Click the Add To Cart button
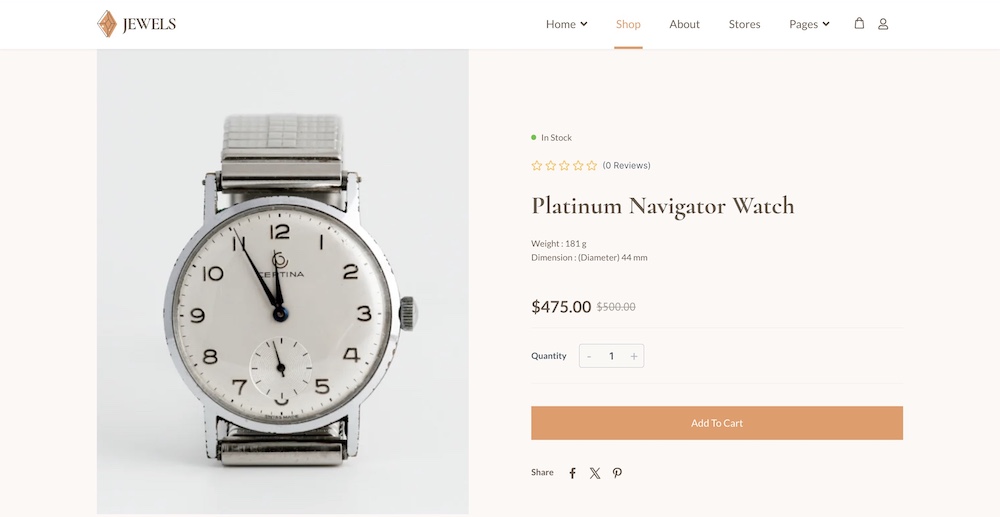 (x=717, y=423)
